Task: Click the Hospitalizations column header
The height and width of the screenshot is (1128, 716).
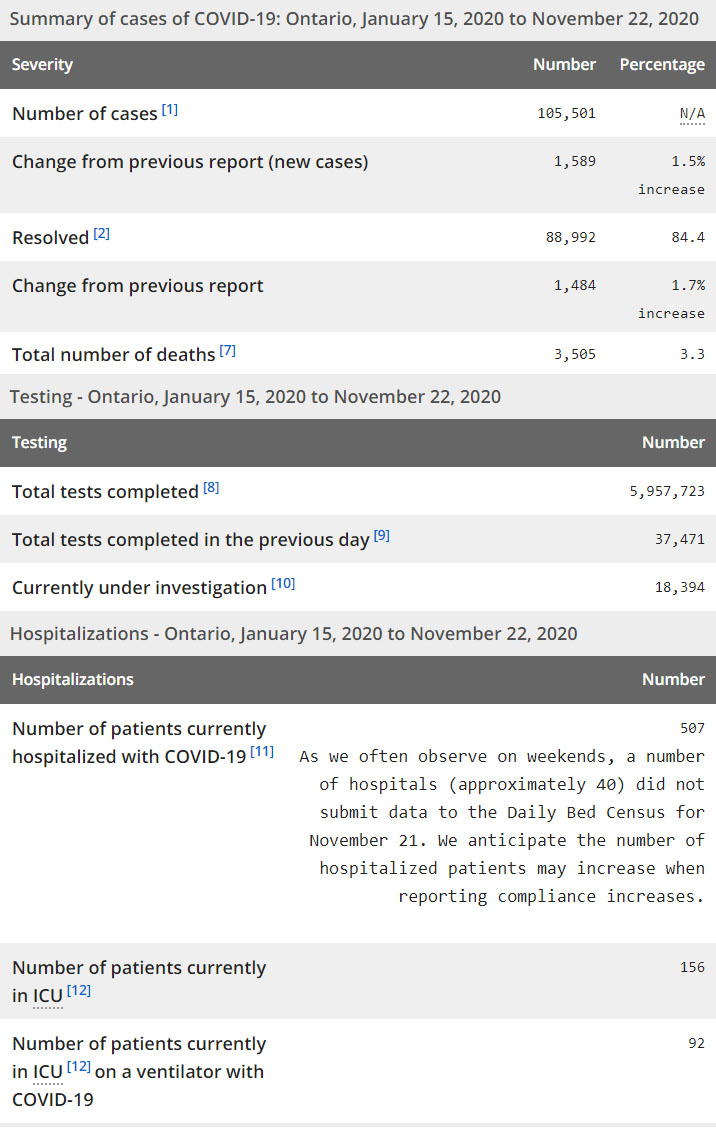Action: (73, 679)
